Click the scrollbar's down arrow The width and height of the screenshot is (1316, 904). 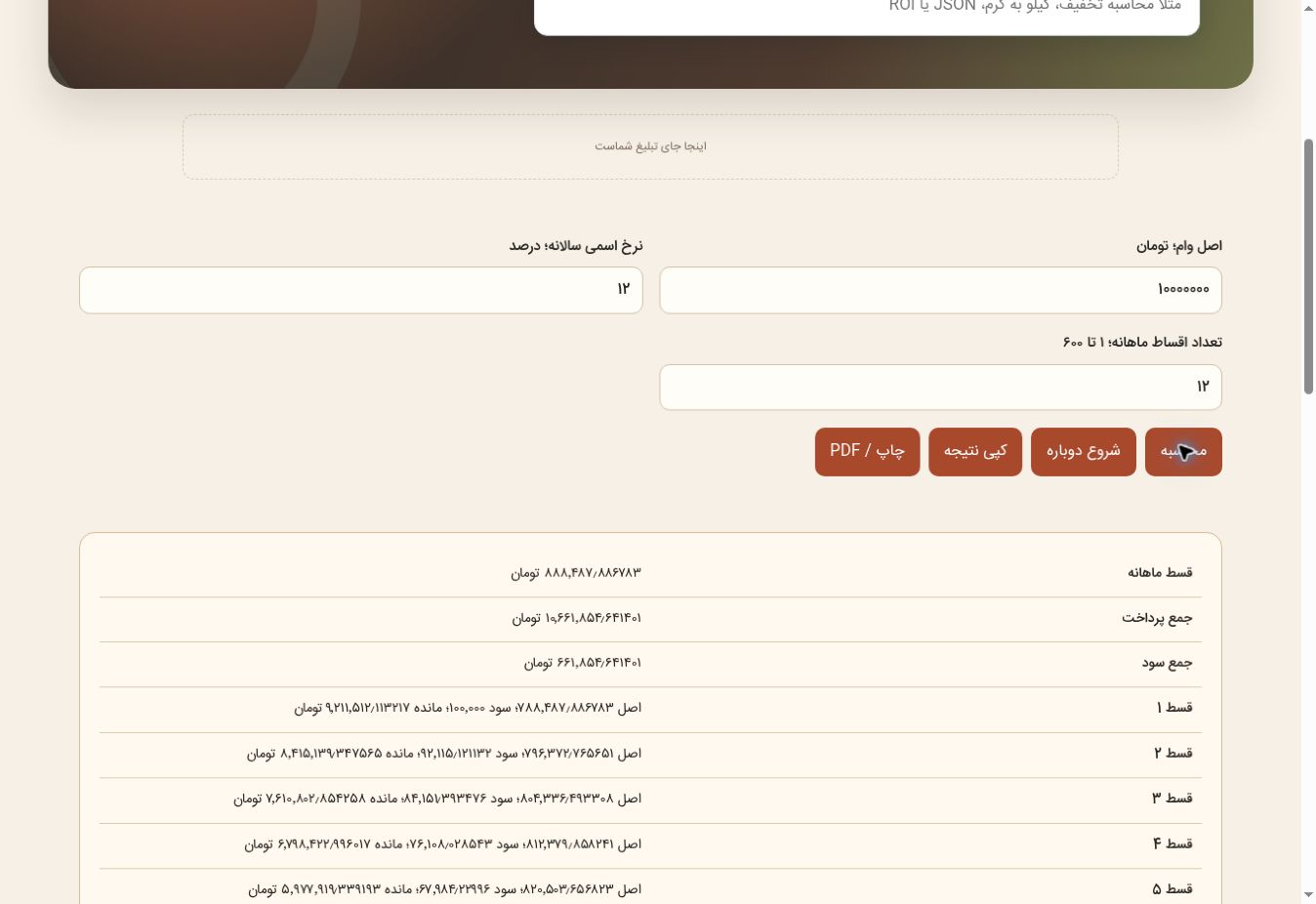1308,894
